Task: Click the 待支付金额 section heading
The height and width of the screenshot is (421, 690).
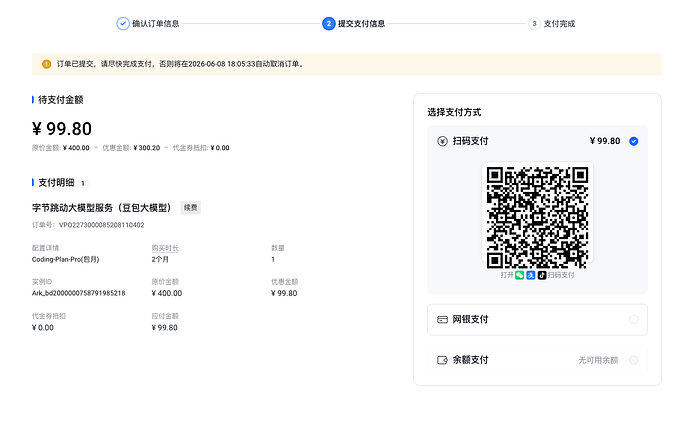Action: pyautogui.click(x=61, y=100)
